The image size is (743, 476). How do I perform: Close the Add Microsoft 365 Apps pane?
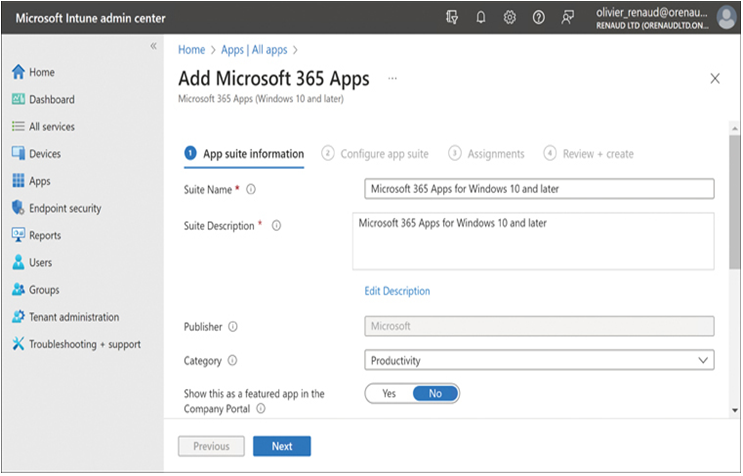(715, 79)
